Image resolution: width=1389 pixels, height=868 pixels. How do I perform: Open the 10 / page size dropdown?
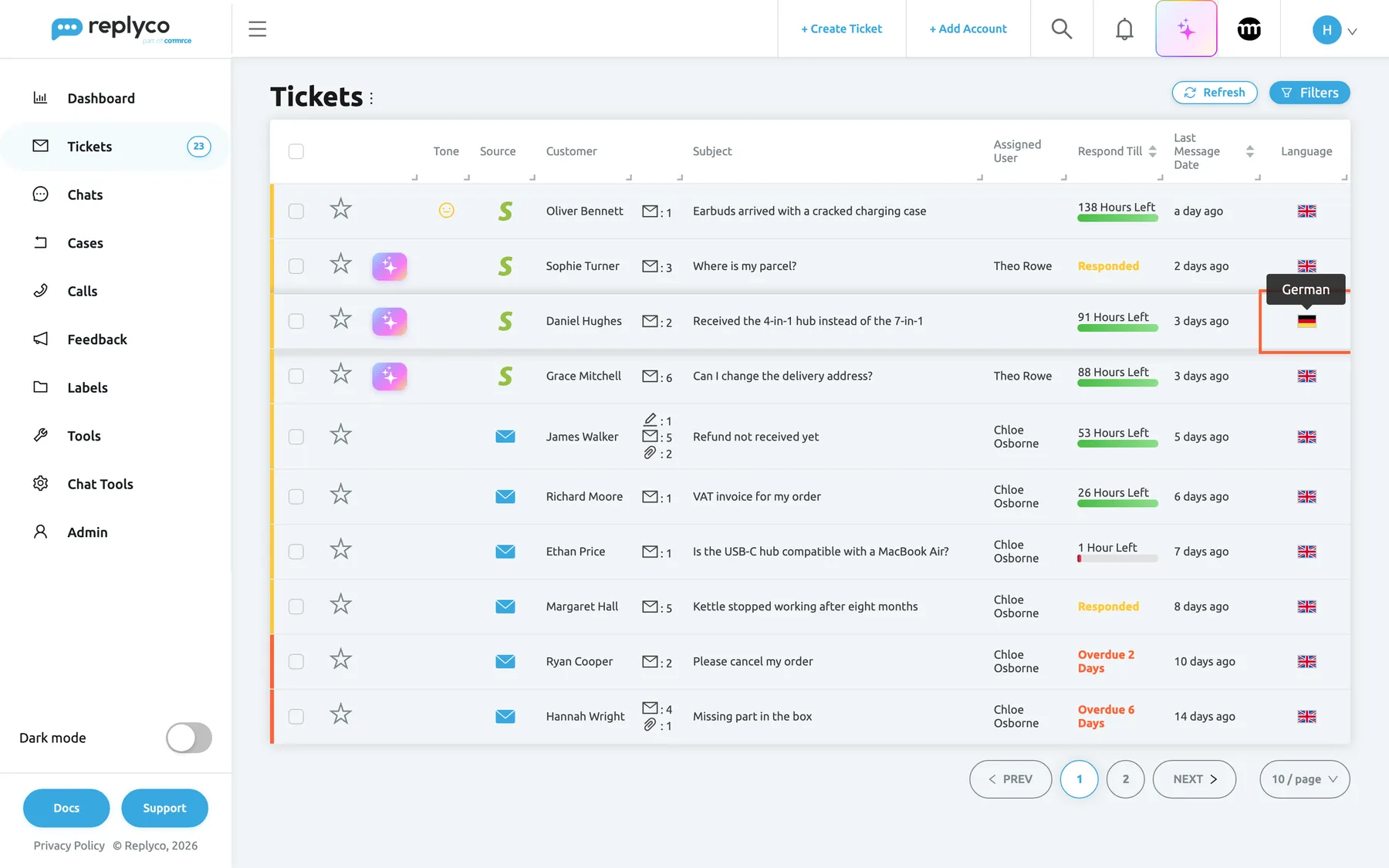pyautogui.click(x=1304, y=779)
